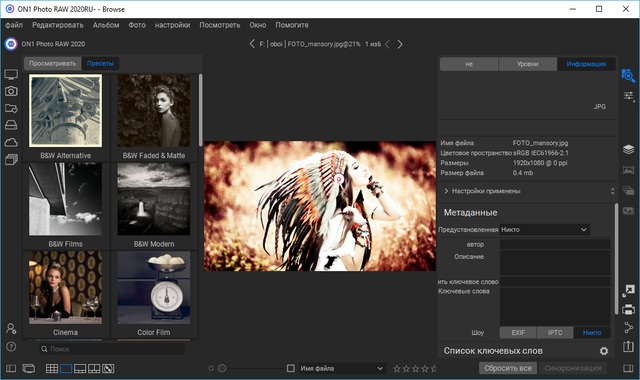Click the Print icon in right sidebar
Image resolution: width=640 pixels, height=380 pixels.
tap(628, 309)
